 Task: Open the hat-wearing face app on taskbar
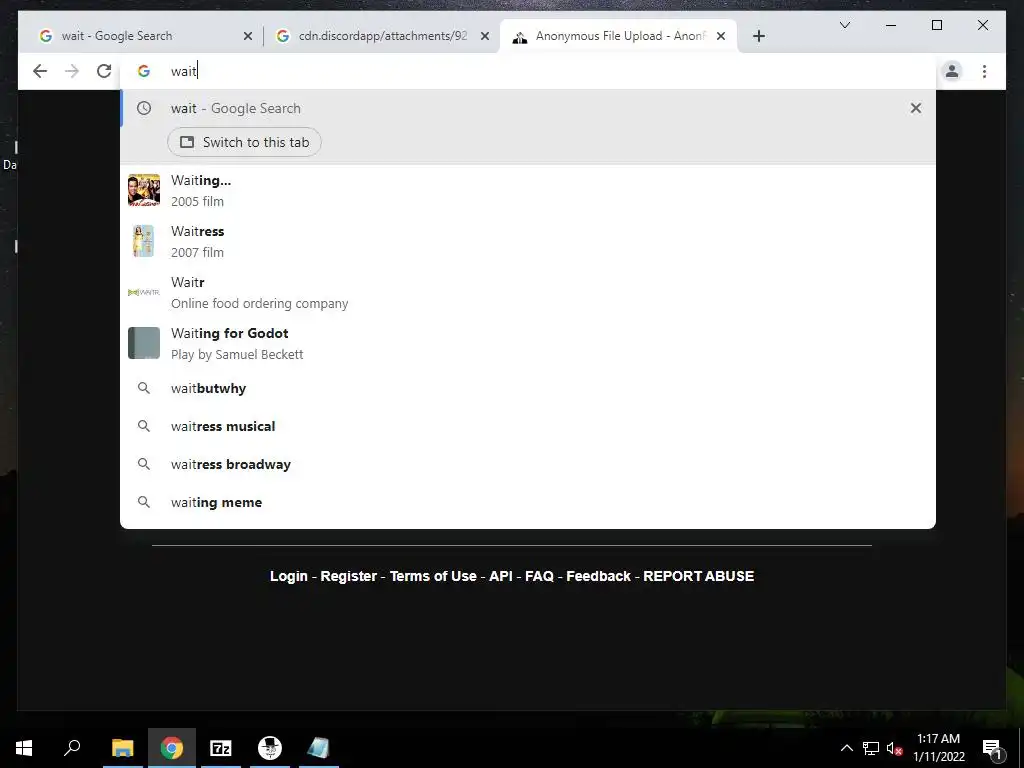(269, 748)
